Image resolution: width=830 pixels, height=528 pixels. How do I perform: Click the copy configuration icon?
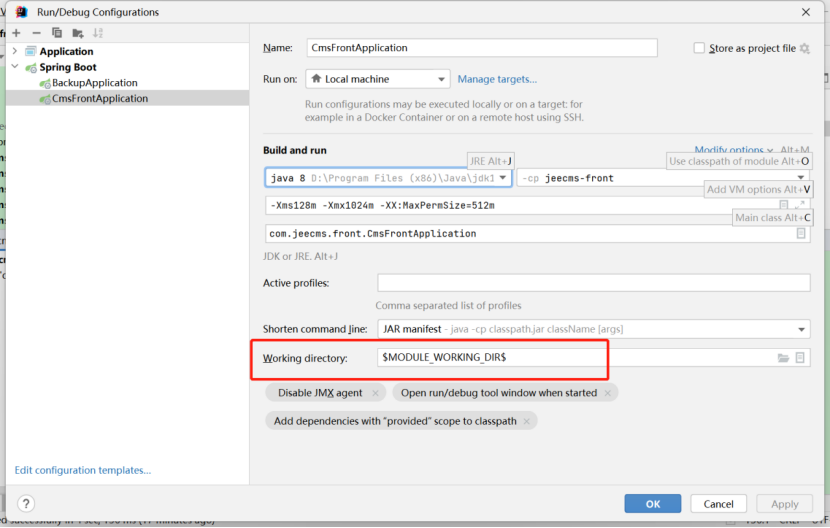click(x=56, y=33)
